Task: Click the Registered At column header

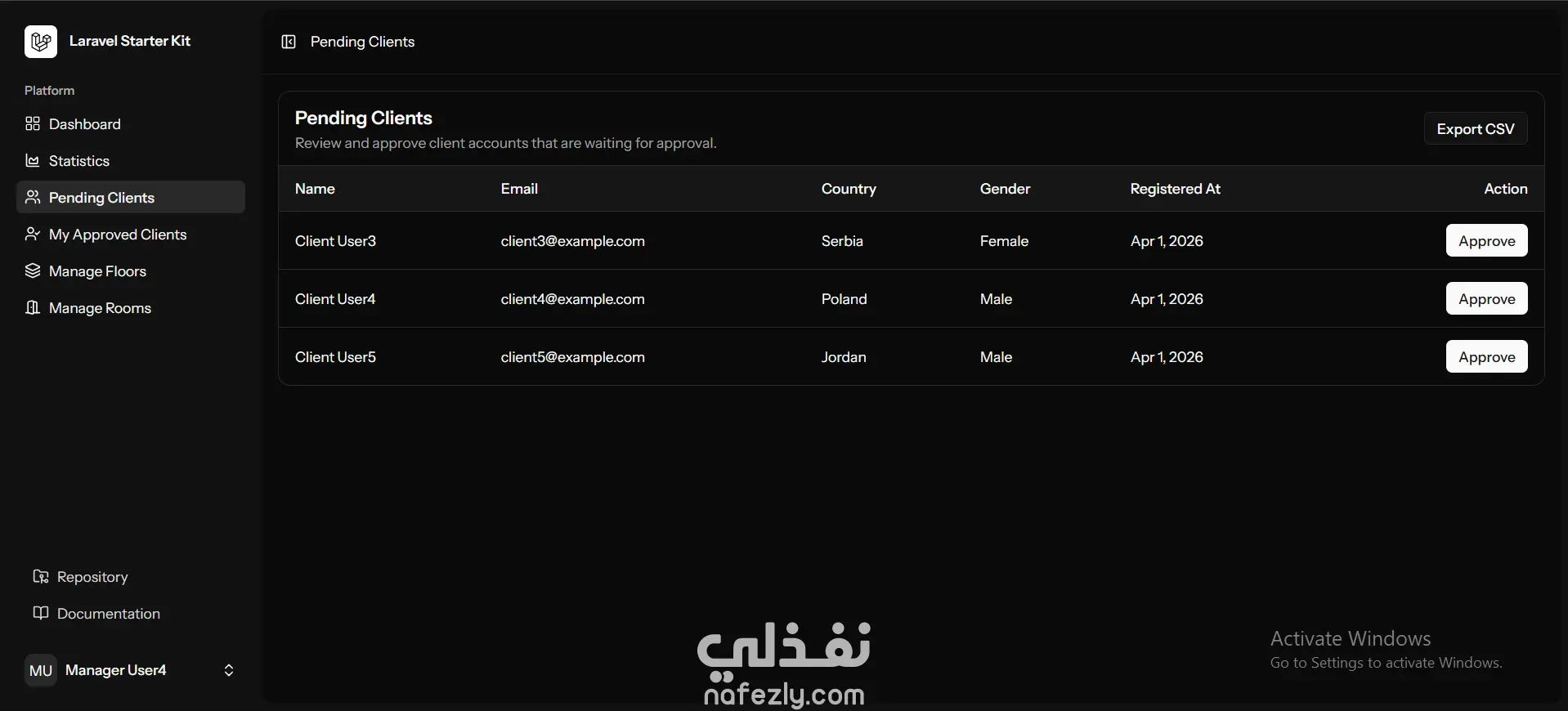Action: point(1175,189)
